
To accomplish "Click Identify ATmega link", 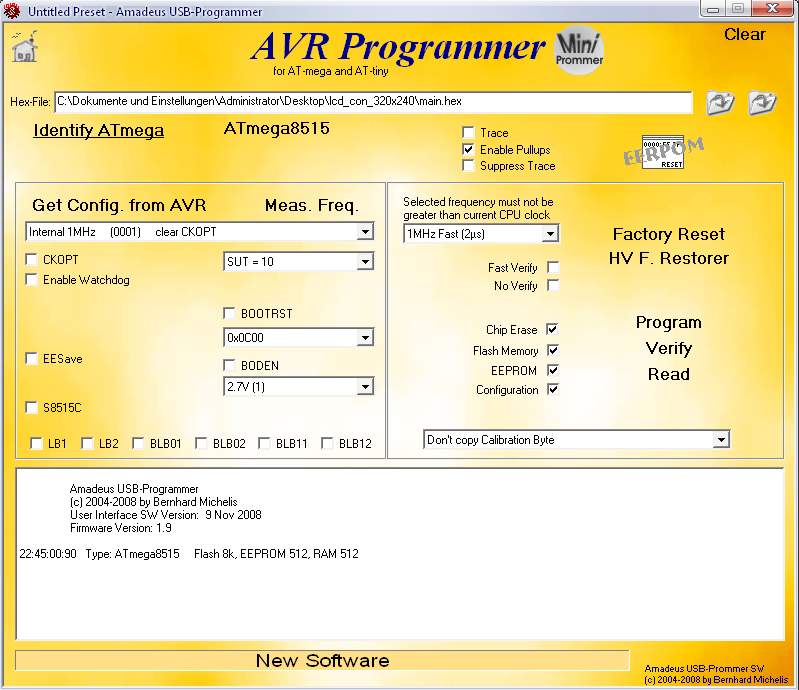I will (x=98, y=130).
